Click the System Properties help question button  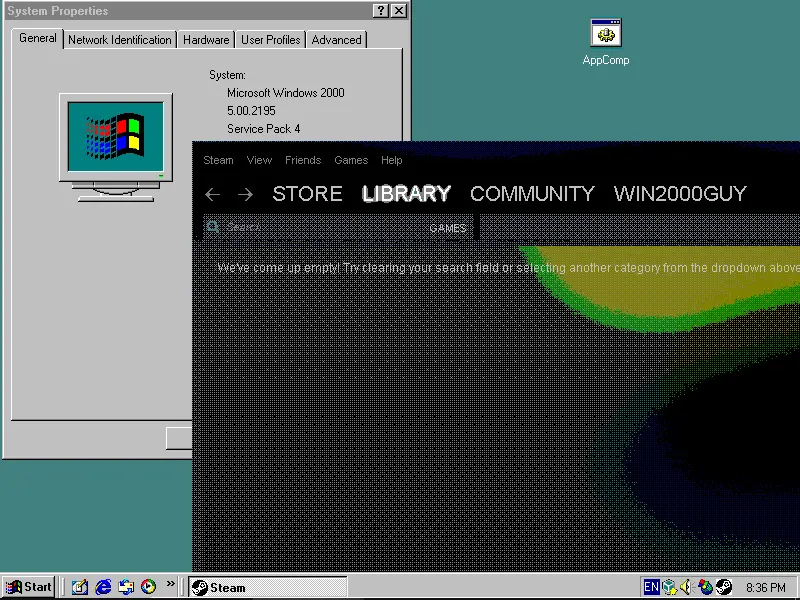click(381, 11)
